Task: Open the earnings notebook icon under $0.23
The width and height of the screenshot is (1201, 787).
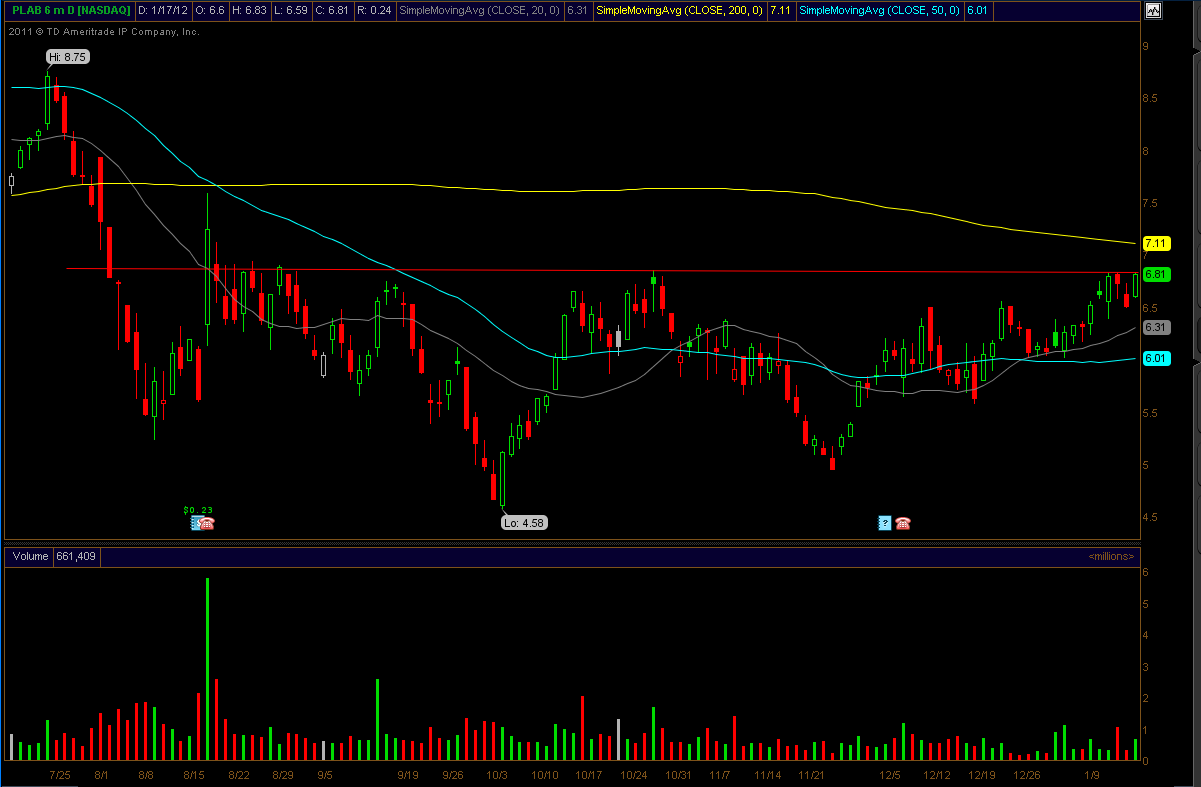Action: click(x=195, y=522)
